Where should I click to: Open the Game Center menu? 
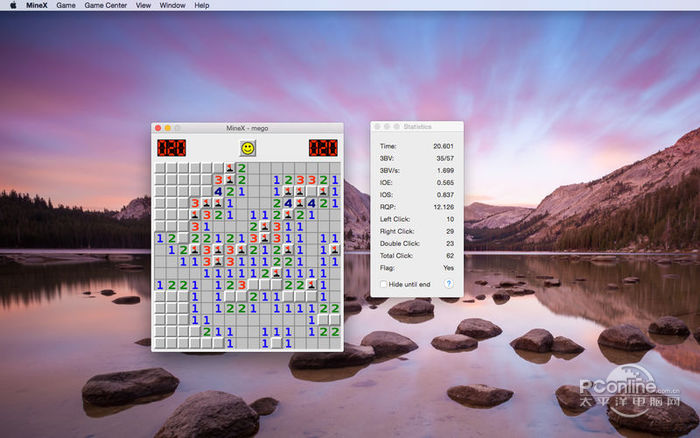click(105, 5)
